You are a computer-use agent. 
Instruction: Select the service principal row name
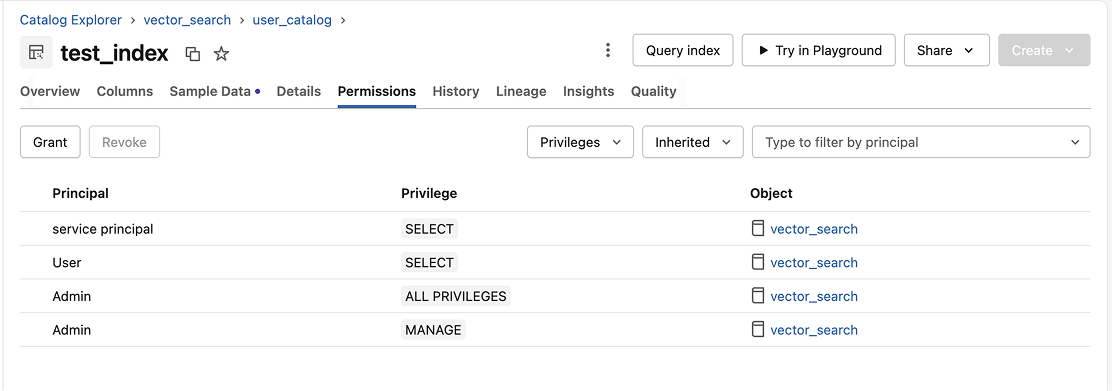pyautogui.click(x=103, y=229)
